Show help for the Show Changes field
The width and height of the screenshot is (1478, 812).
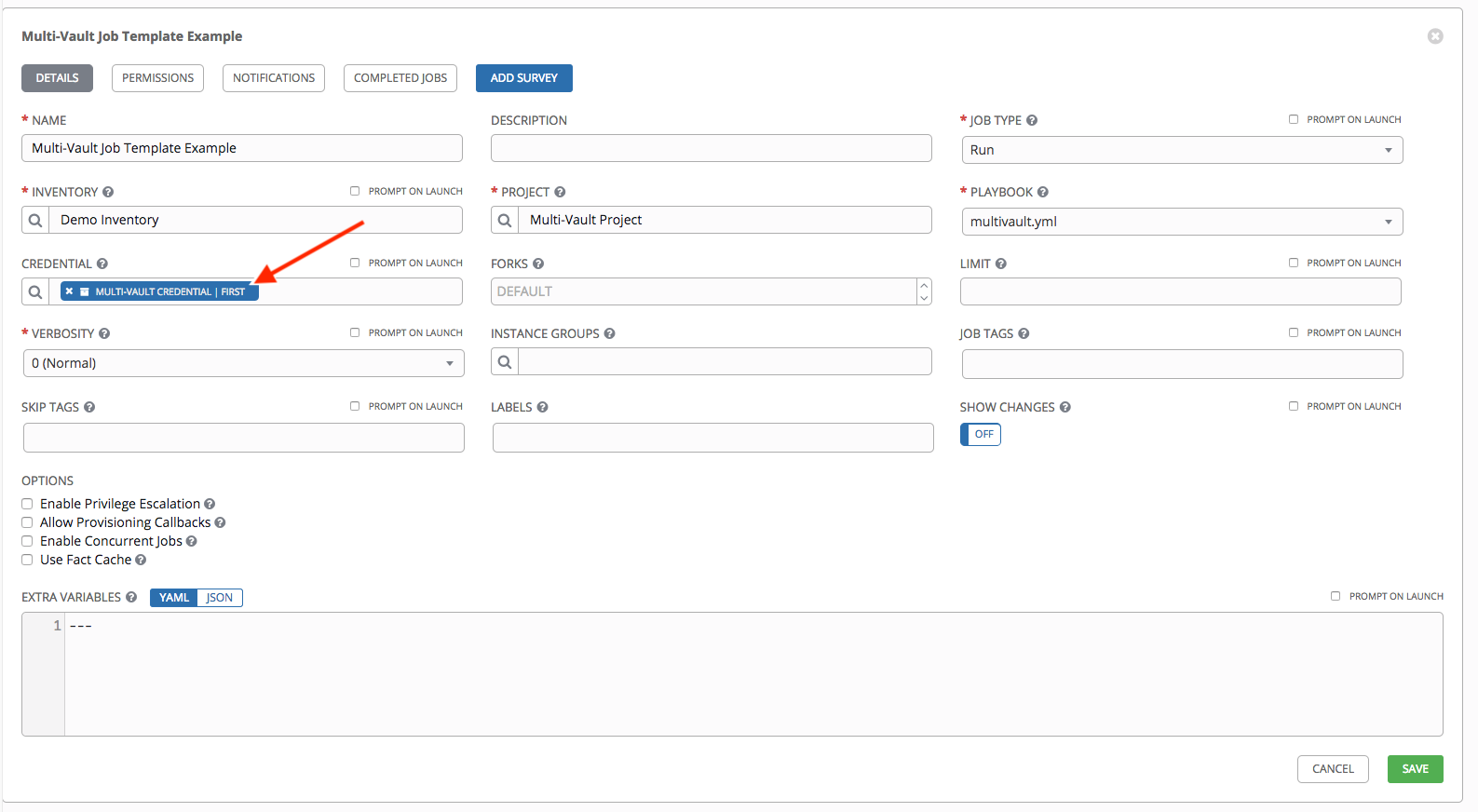coord(1065,407)
